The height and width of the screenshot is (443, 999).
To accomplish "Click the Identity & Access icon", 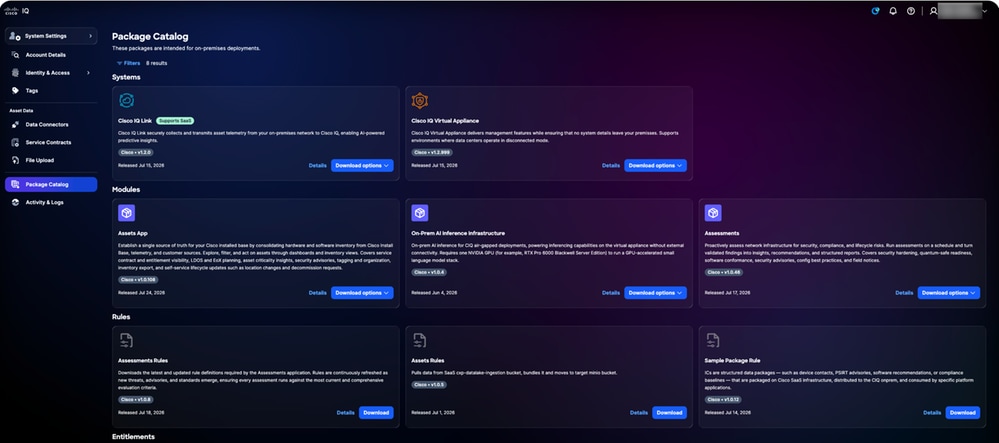I will coord(15,73).
